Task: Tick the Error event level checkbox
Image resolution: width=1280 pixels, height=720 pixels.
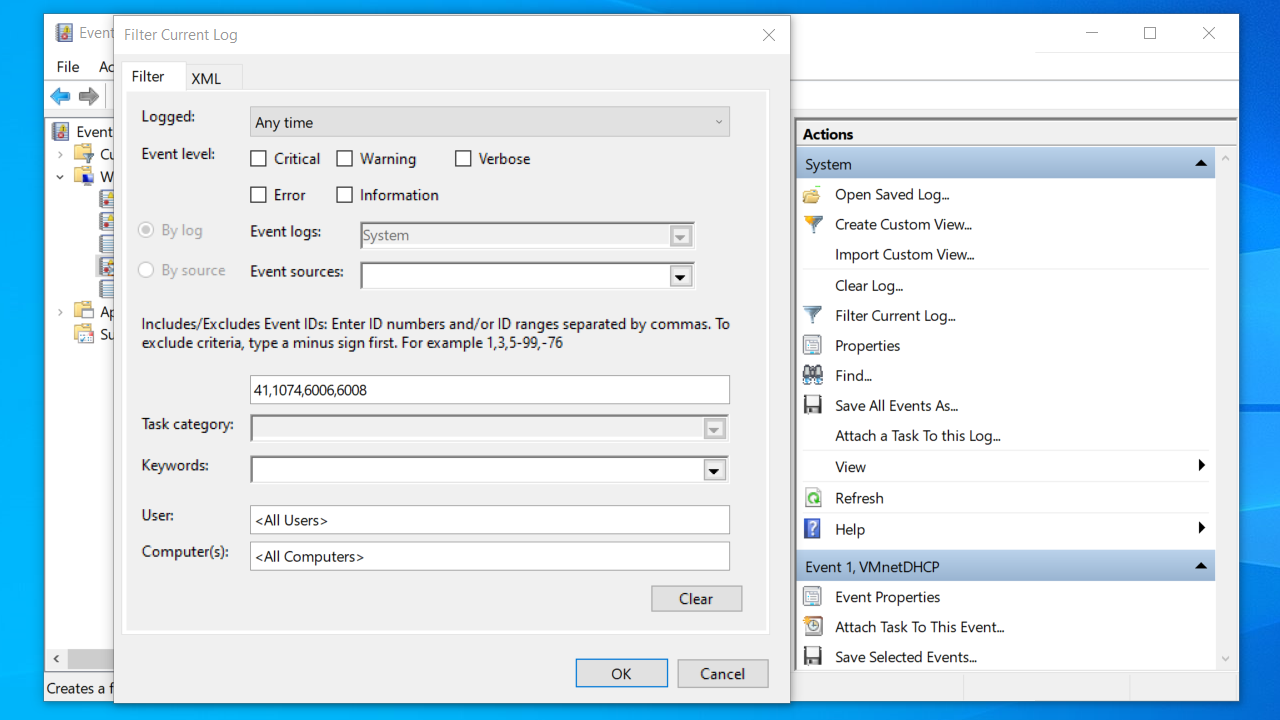Action: [x=259, y=195]
